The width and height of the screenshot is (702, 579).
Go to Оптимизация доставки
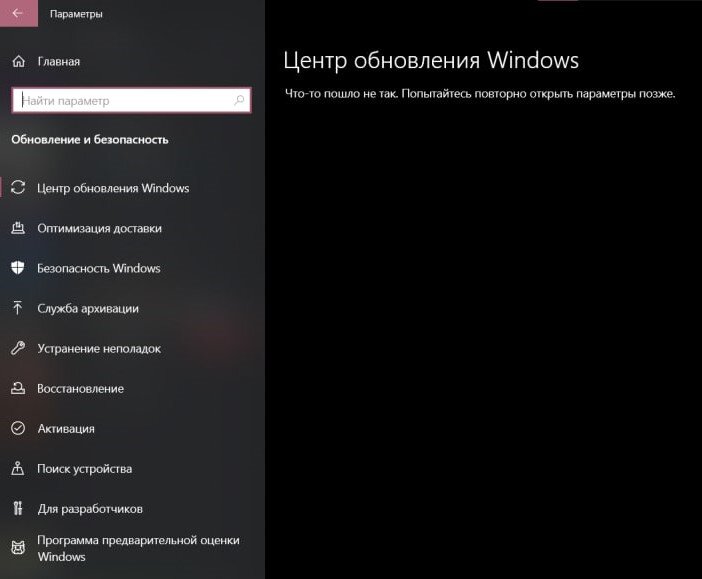click(x=99, y=228)
